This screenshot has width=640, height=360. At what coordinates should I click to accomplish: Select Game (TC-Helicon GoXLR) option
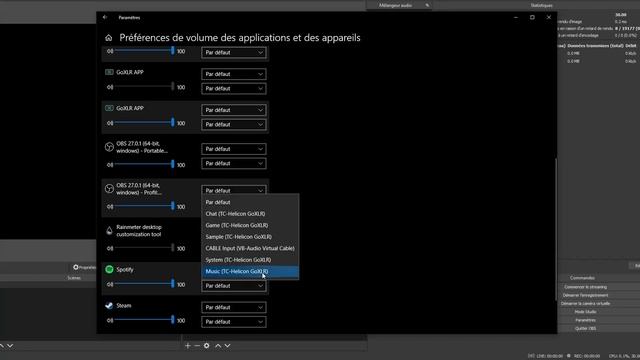pos(250,225)
